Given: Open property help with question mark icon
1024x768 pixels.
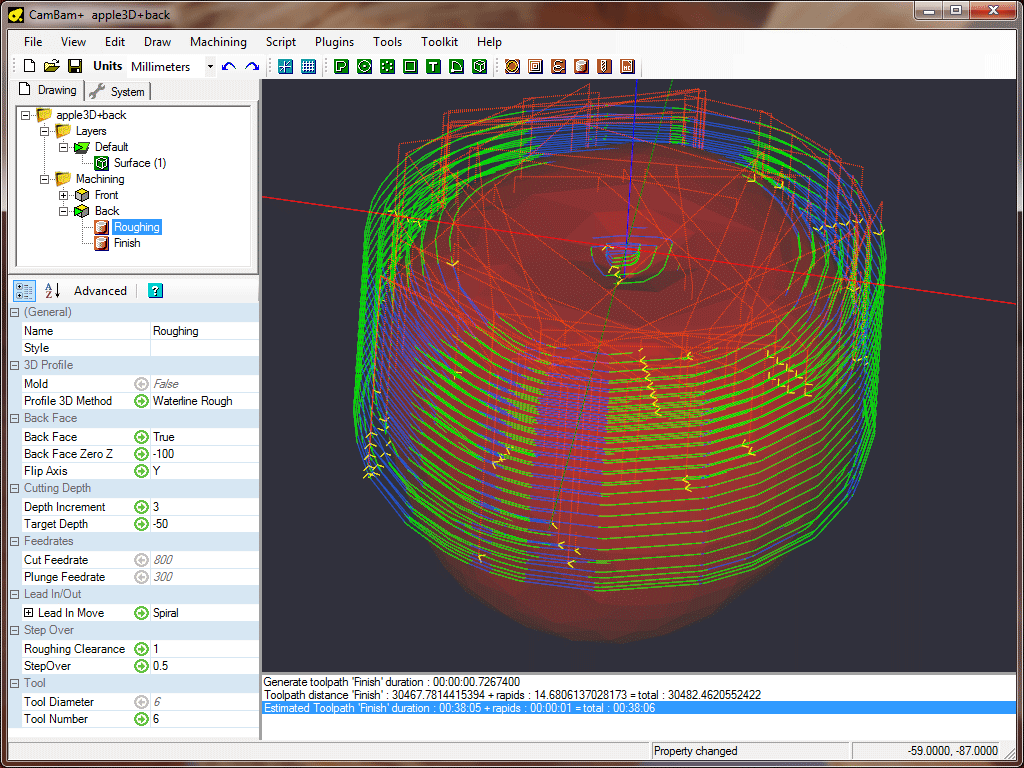Looking at the screenshot, I should point(155,291).
